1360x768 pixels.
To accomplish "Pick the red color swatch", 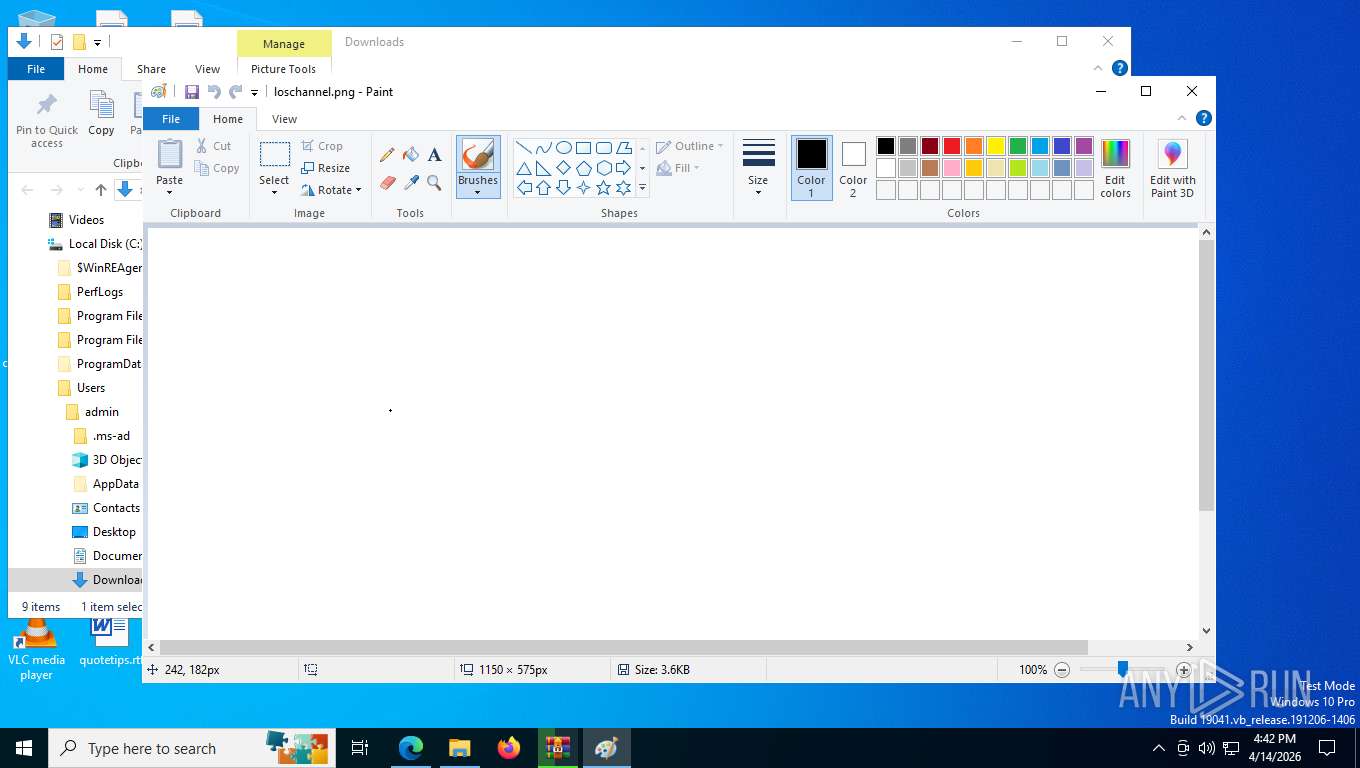I will click(x=952, y=146).
